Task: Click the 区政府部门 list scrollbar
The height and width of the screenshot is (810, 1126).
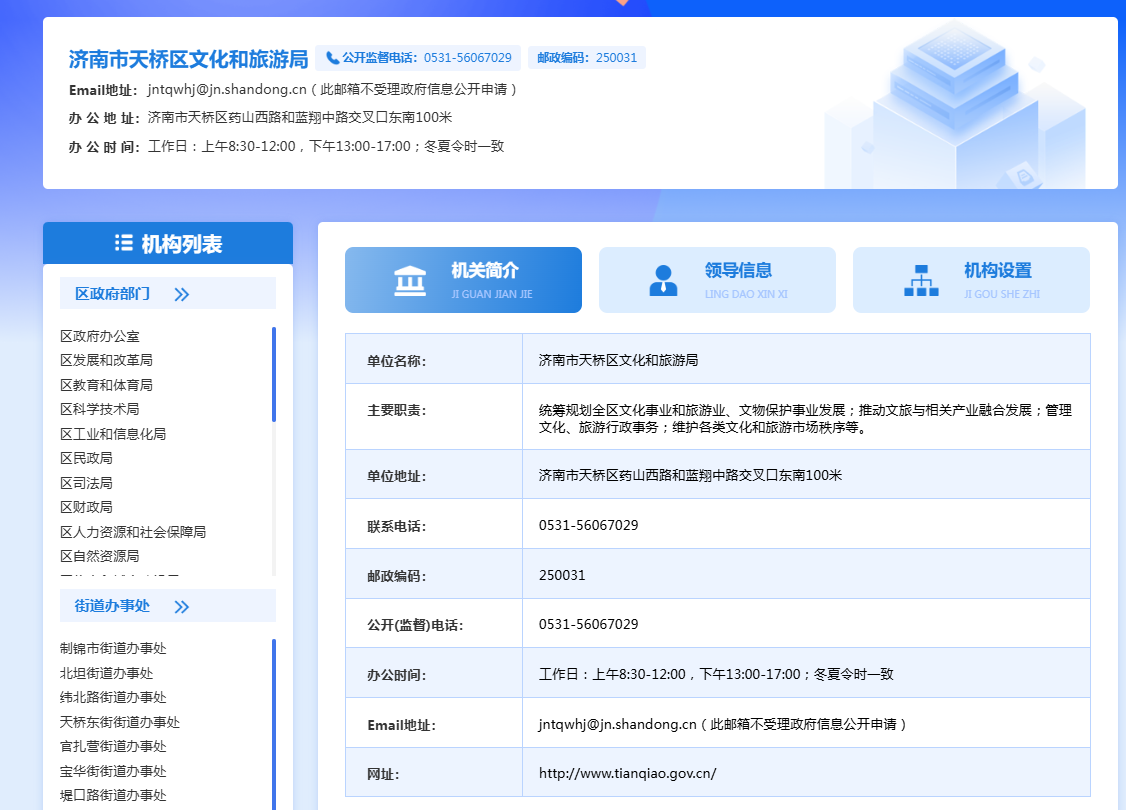Action: click(274, 375)
